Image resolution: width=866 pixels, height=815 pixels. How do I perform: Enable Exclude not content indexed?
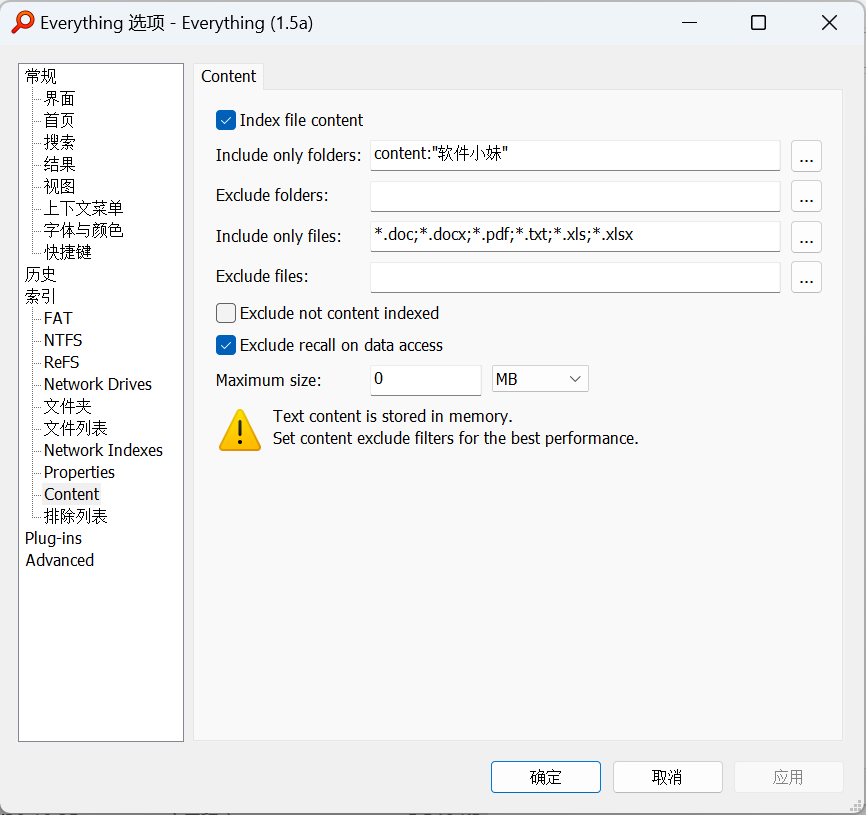pyautogui.click(x=225, y=313)
